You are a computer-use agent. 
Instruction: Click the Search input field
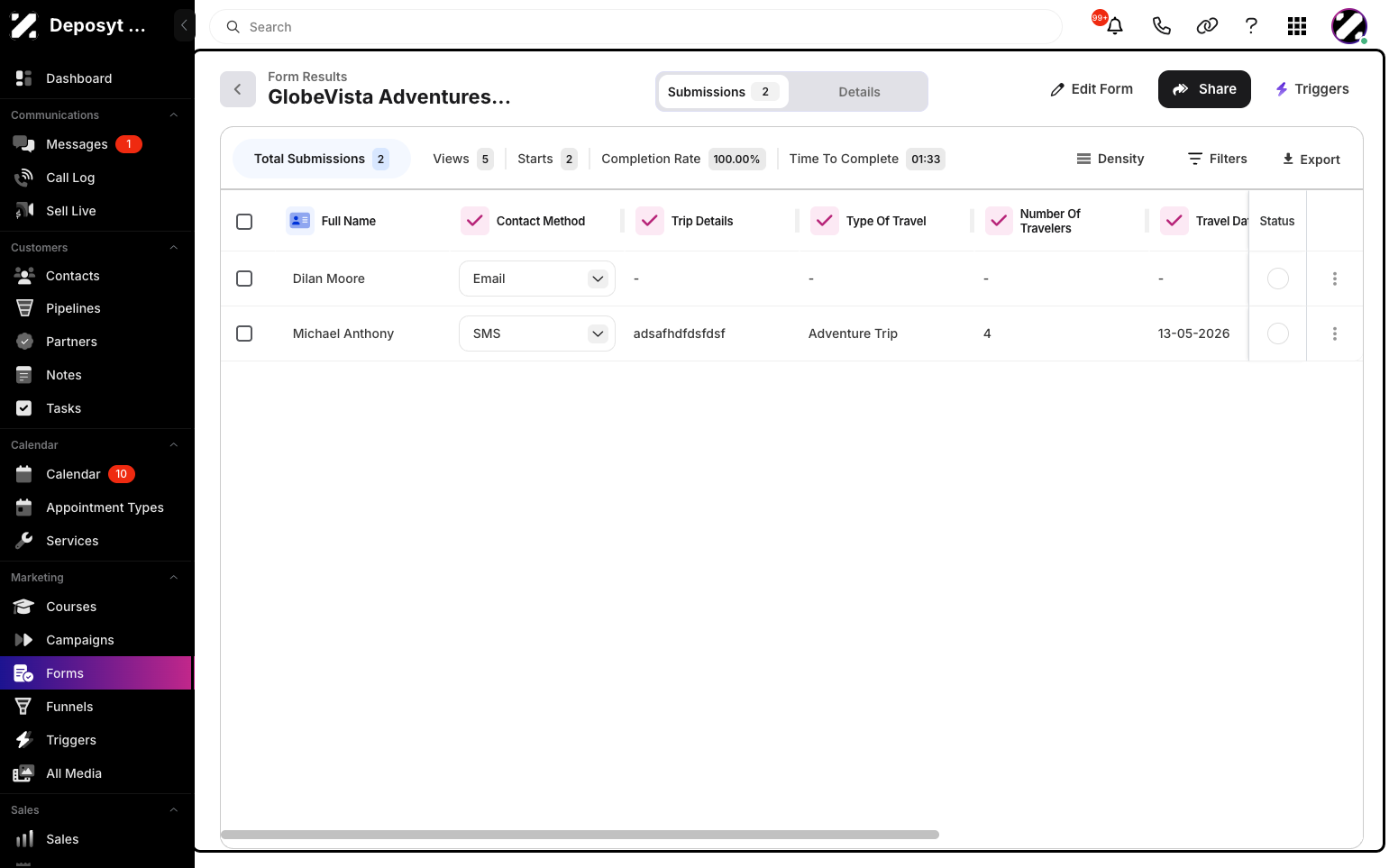tap(635, 27)
